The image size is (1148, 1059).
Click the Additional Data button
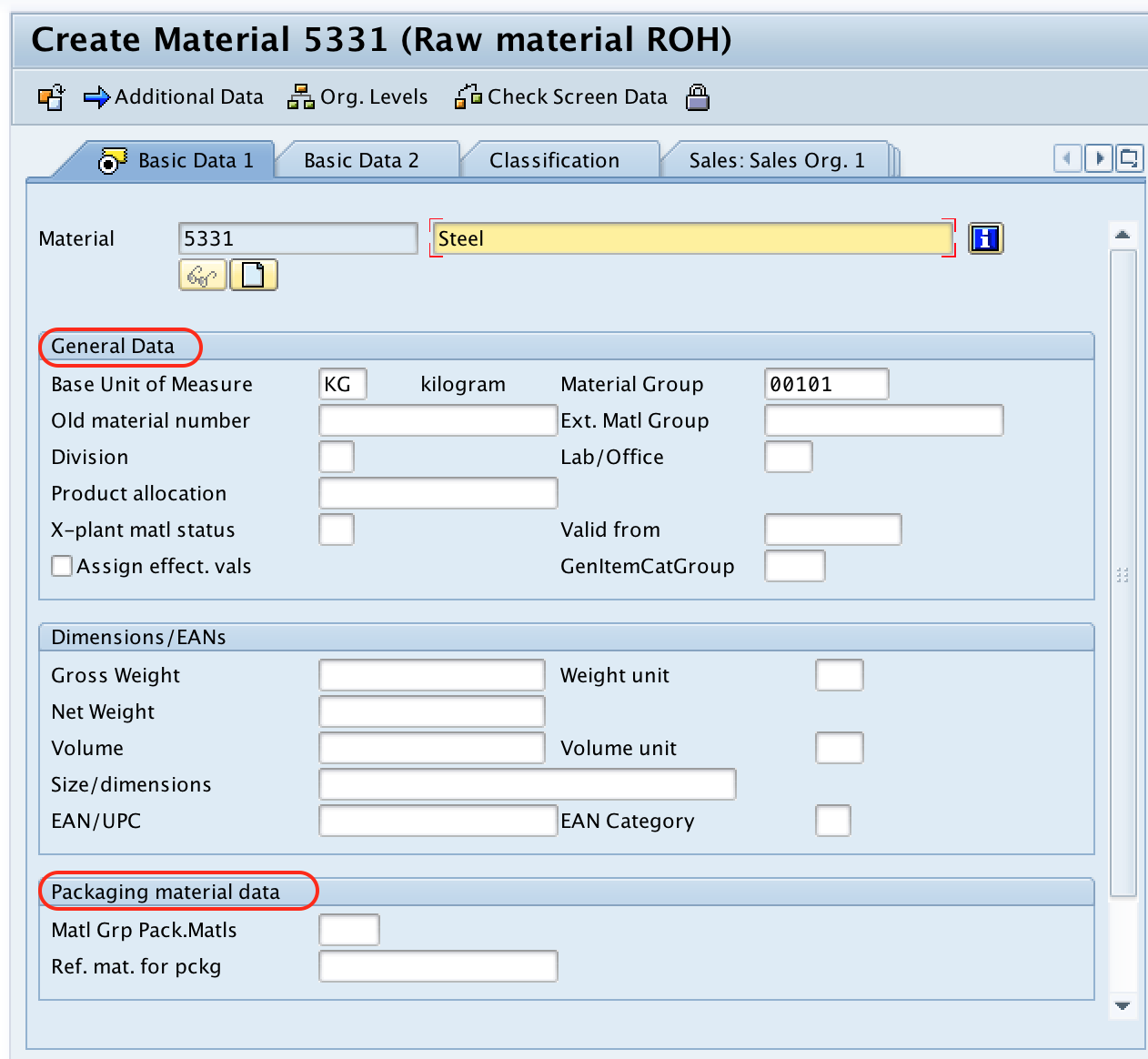point(187,96)
